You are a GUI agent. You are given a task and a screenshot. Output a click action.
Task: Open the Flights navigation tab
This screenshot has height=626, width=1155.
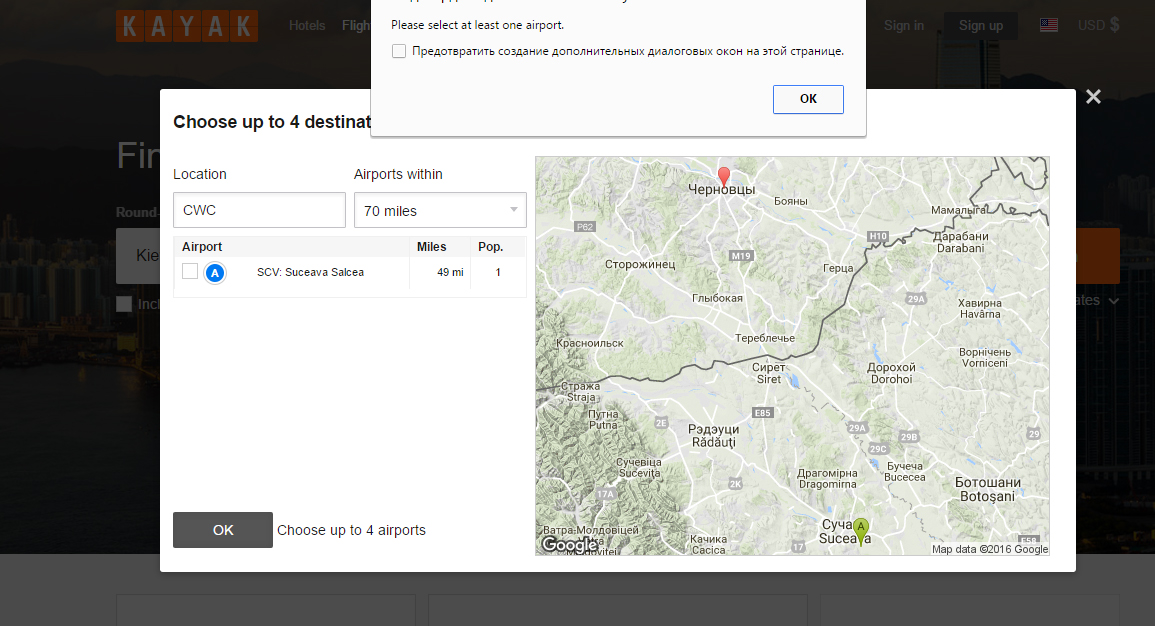tap(356, 26)
